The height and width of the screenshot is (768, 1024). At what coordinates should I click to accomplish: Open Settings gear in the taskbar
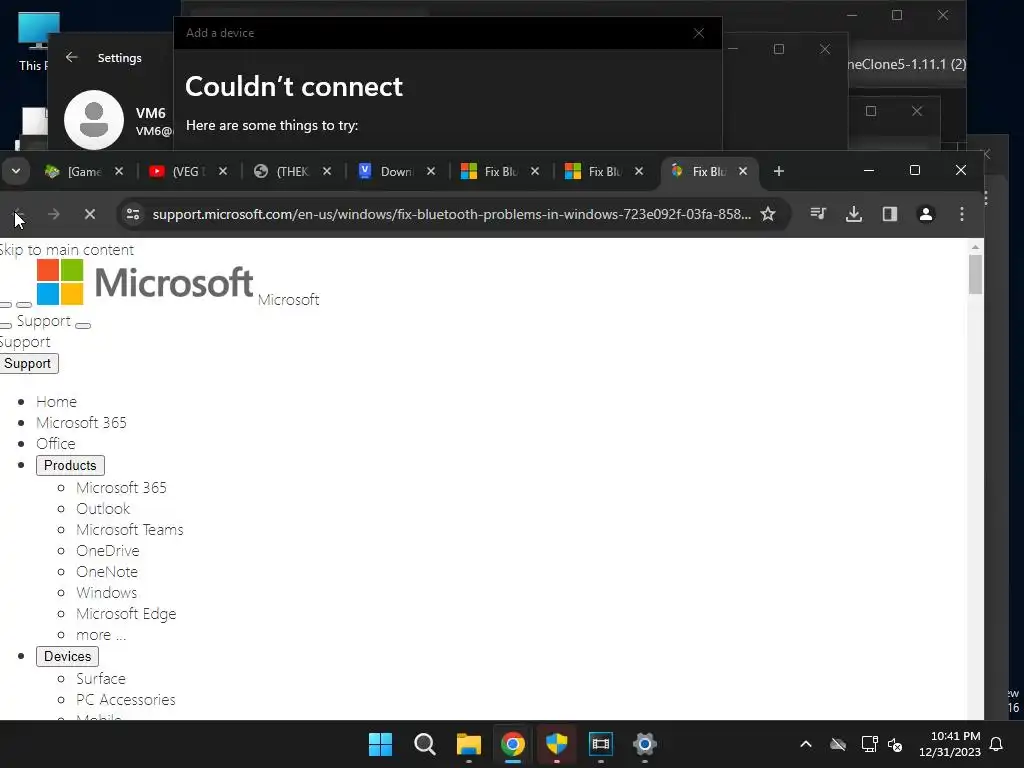(x=645, y=744)
